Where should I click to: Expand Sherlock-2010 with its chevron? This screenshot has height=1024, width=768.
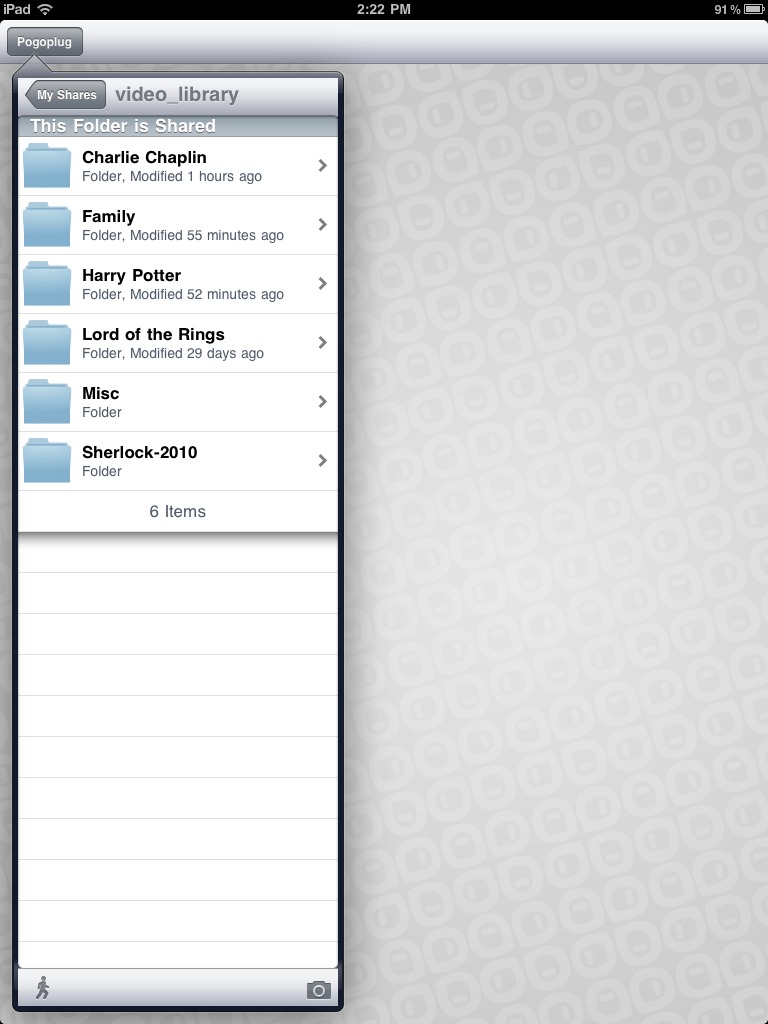tap(323, 460)
